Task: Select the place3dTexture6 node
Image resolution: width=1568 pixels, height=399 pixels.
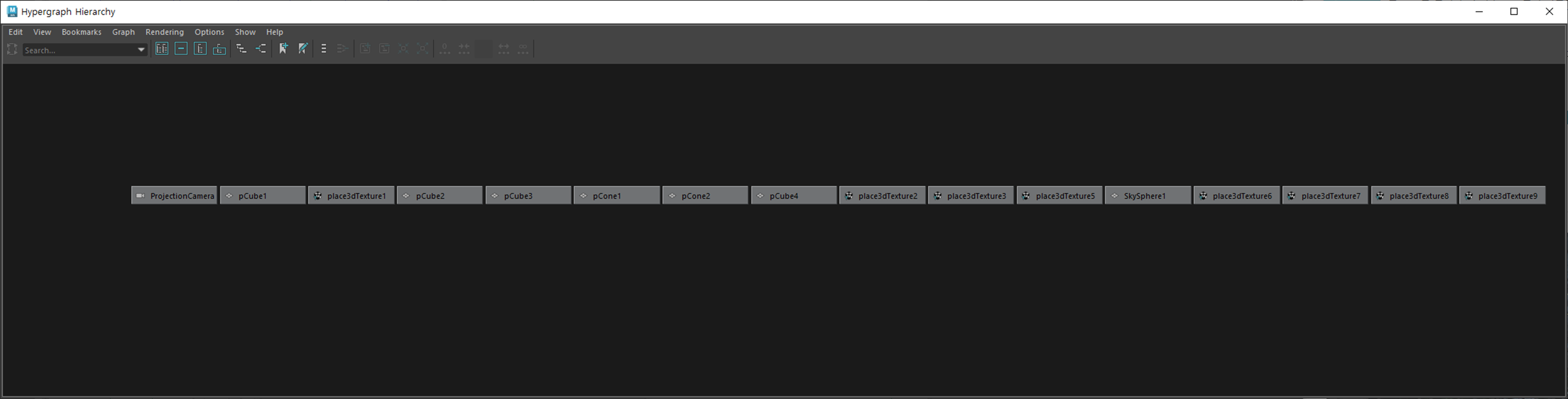Action: [x=1236, y=195]
